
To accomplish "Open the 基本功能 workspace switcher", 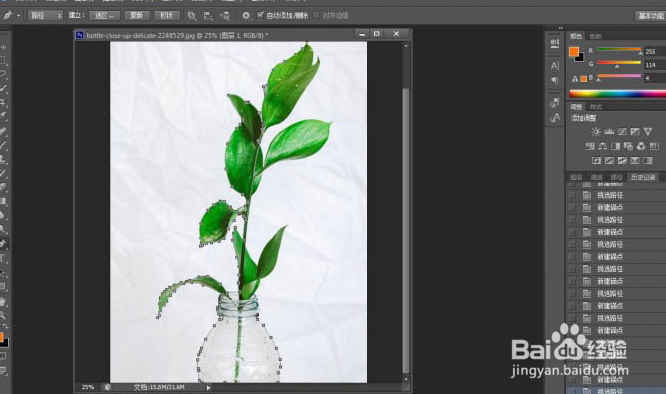I will pos(651,16).
